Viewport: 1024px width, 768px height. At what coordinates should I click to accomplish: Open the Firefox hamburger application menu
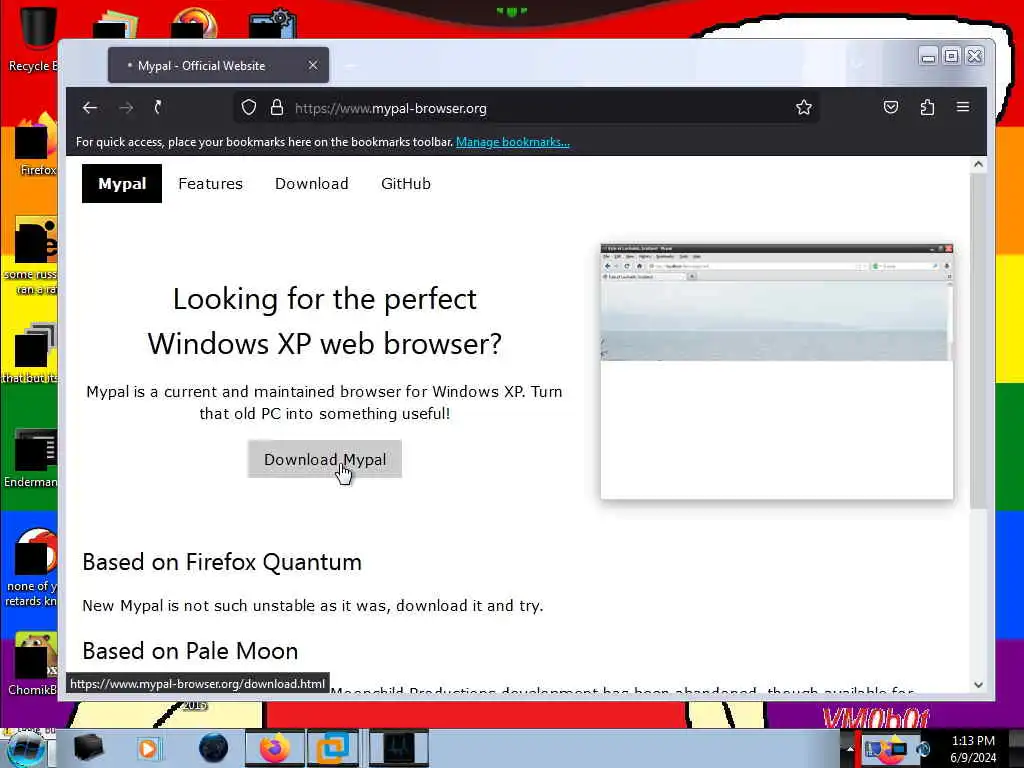[x=963, y=106]
